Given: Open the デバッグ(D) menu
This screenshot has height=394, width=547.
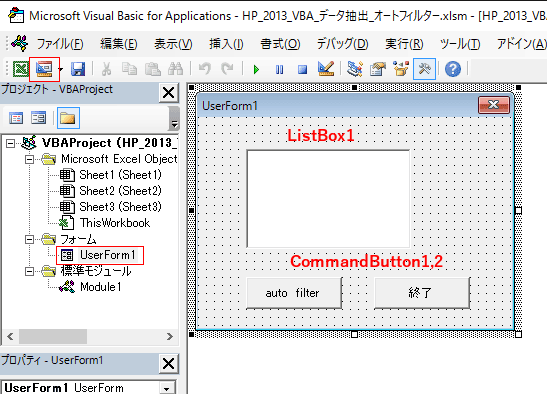Looking at the screenshot, I should [342, 44].
